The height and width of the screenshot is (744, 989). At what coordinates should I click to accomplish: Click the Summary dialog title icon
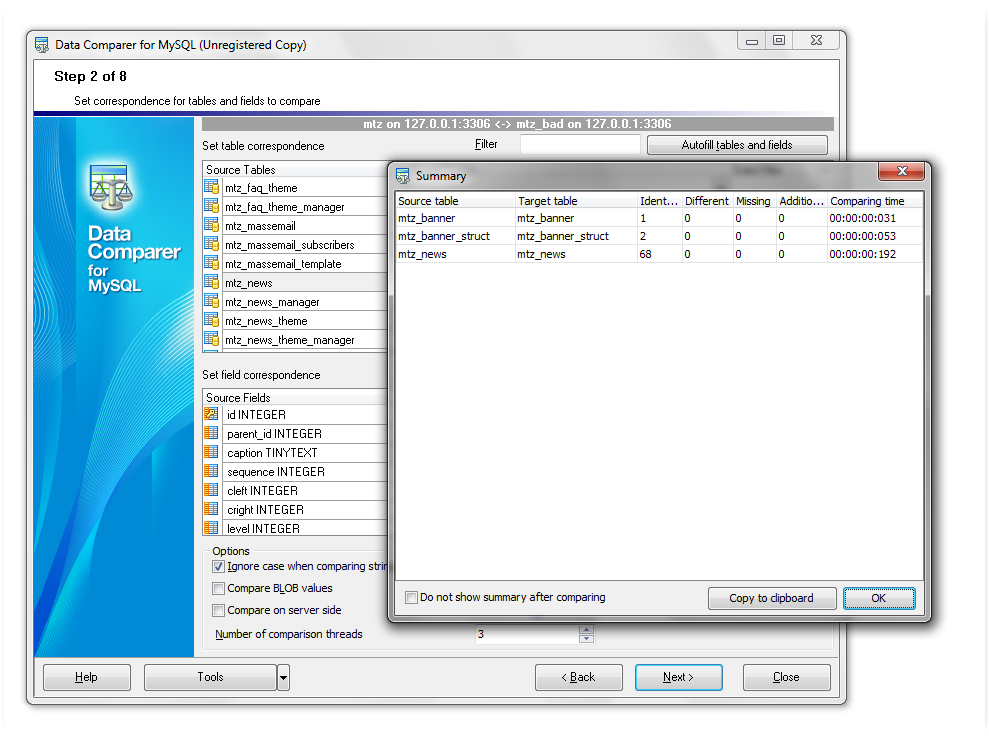click(x=402, y=176)
